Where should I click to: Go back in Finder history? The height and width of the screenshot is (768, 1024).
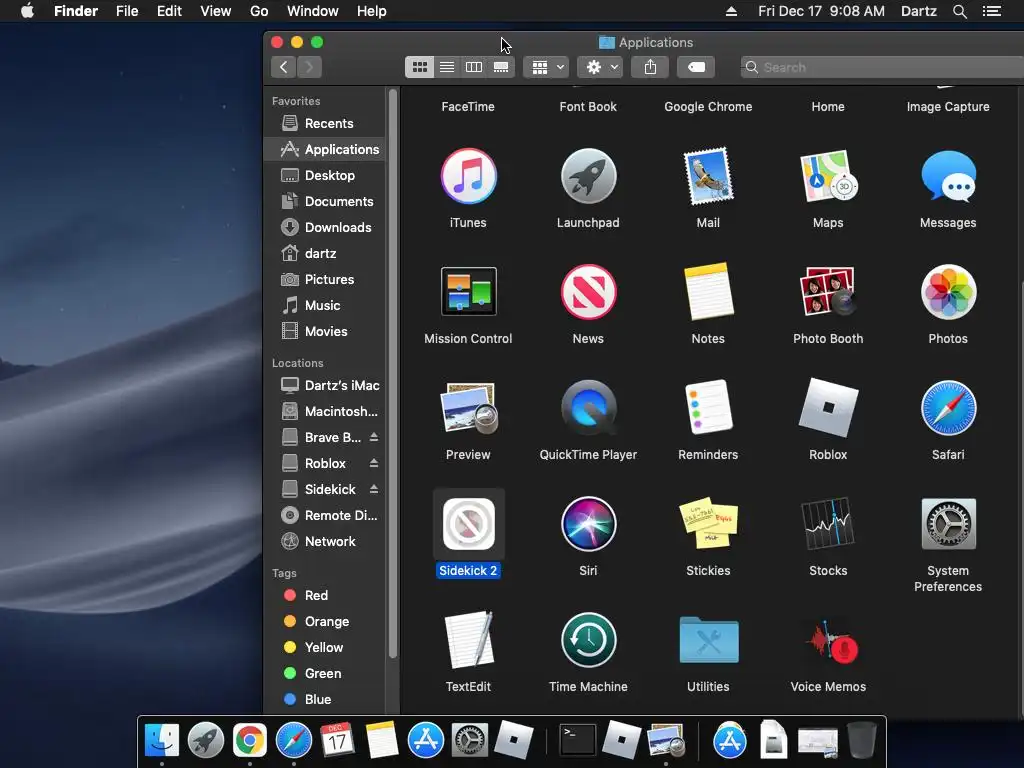click(283, 67)
